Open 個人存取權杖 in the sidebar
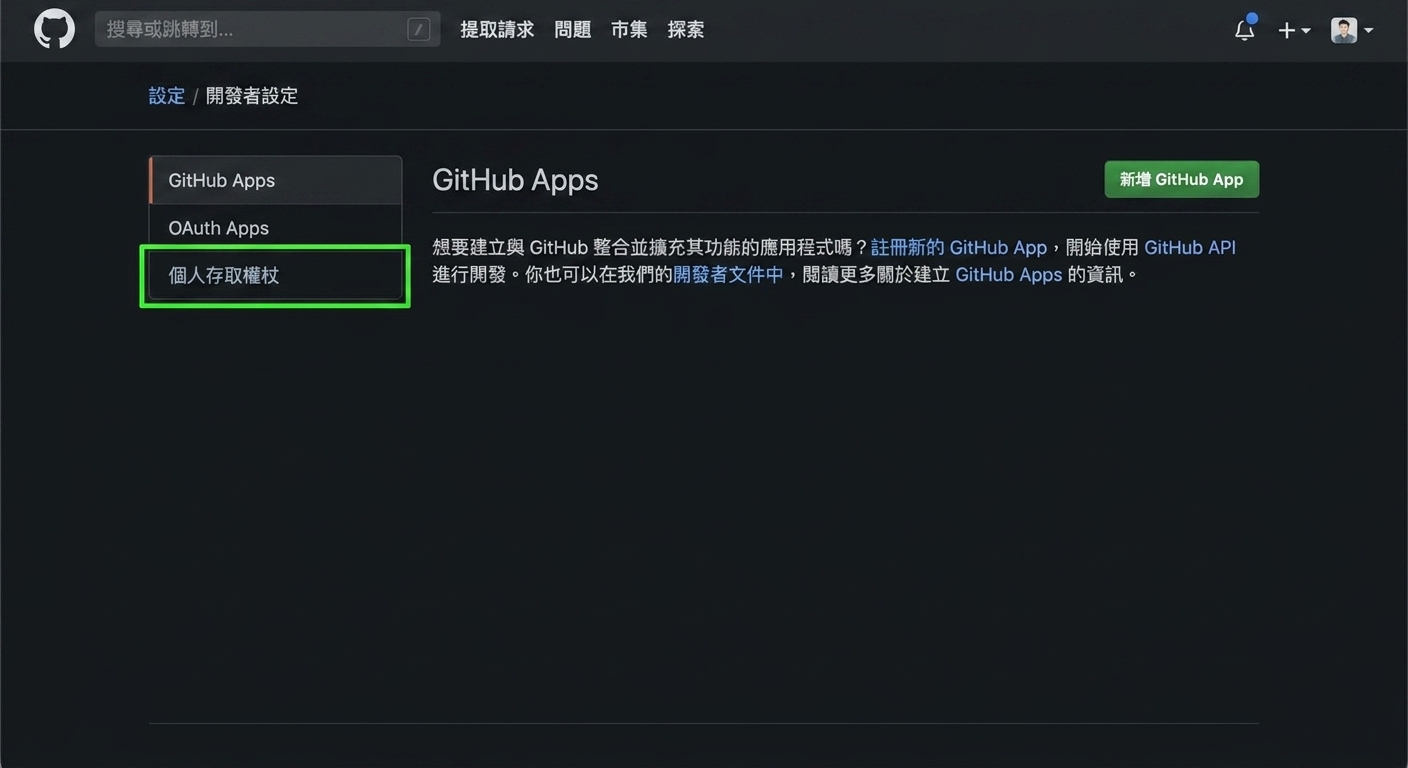This screenshot has height=768, width=1408. (275, 276)
